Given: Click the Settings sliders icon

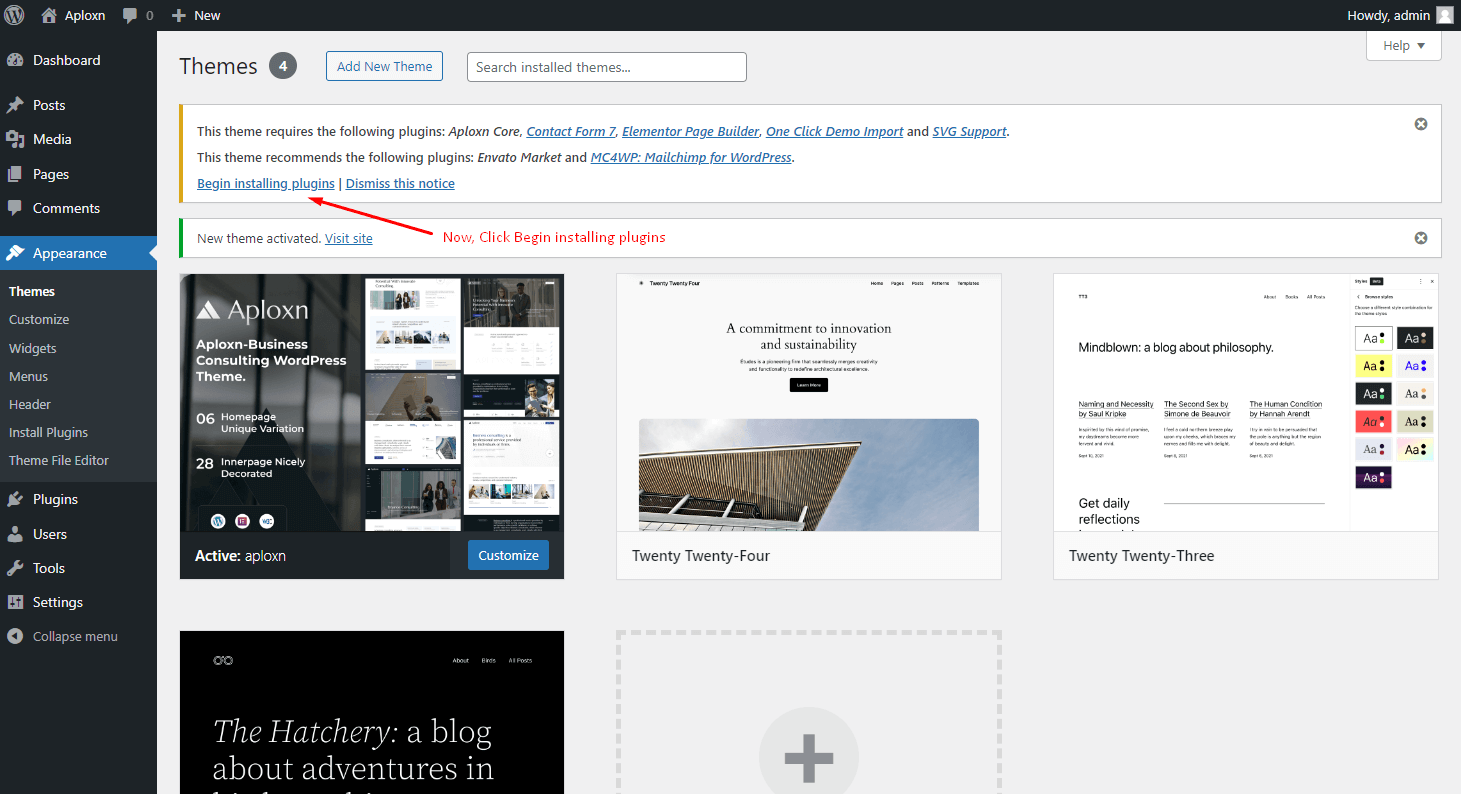Looking at the screenshot, I should point(15,602).
